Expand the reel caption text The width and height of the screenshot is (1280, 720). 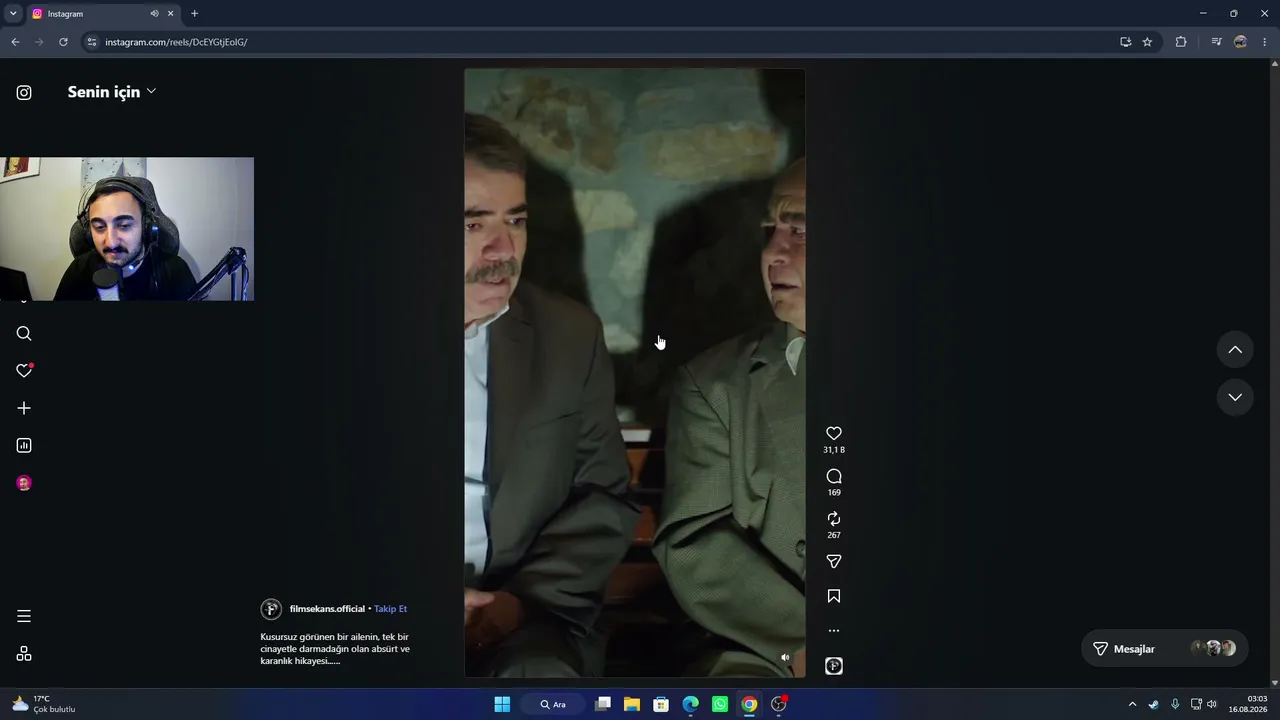pyautogui.click(x=335, y=649)
